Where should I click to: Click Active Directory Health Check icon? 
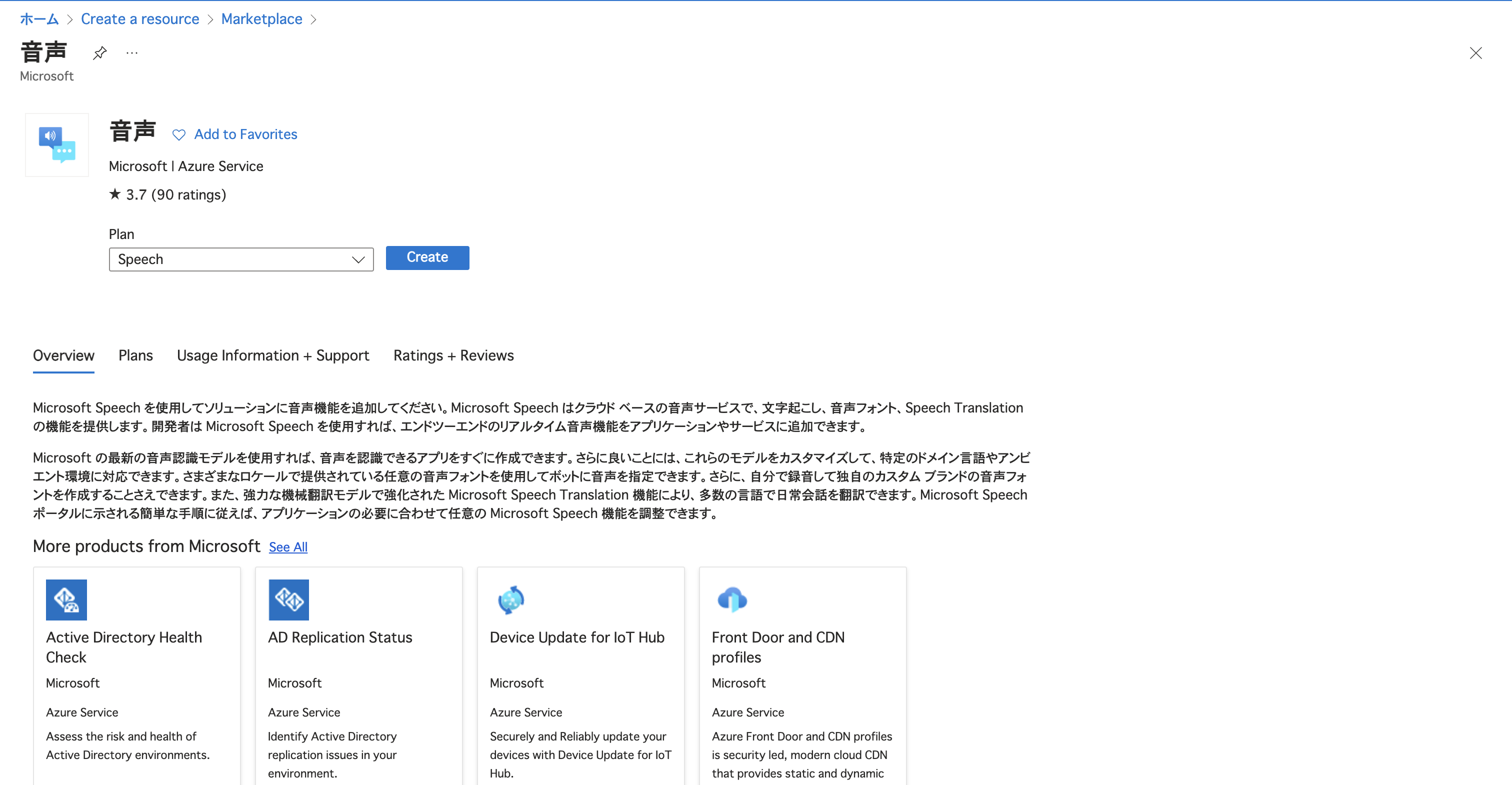coord(66,599)
